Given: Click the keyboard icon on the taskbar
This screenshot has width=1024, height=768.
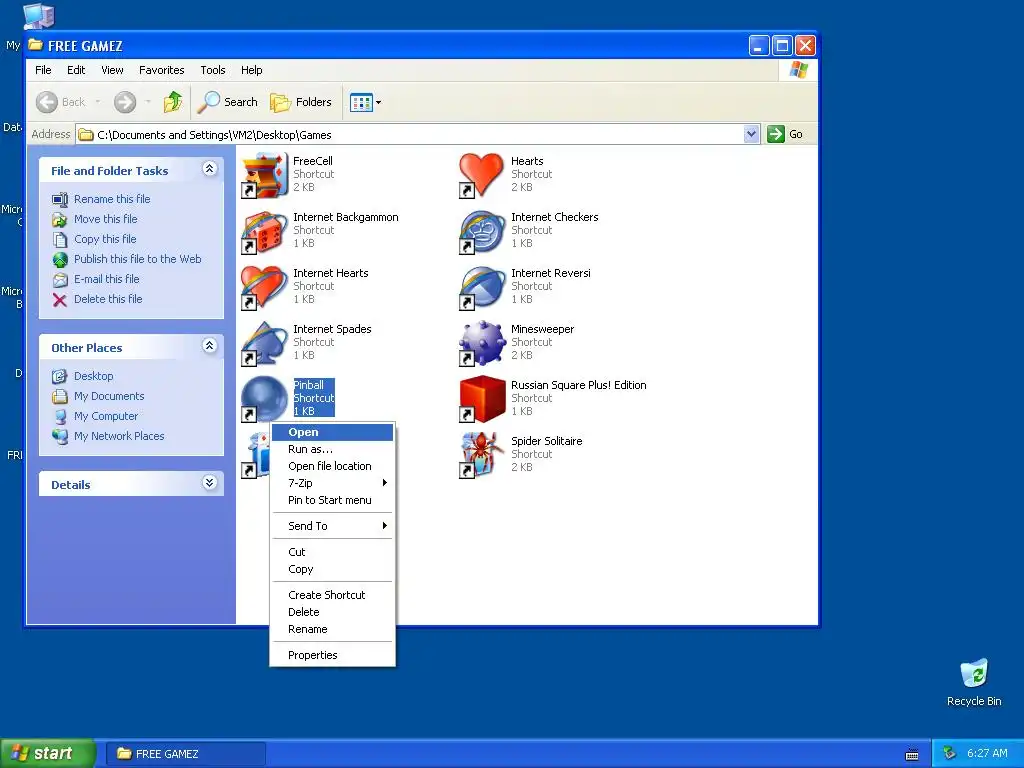Looking at the screenshot, I should point(912,755).
